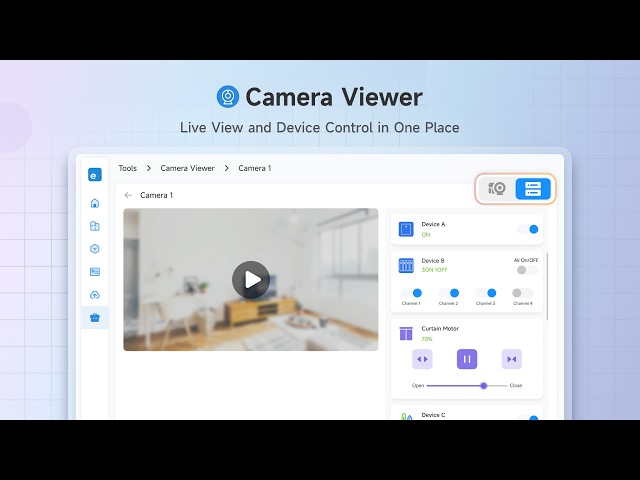Play the Camera 1 video

251,280
